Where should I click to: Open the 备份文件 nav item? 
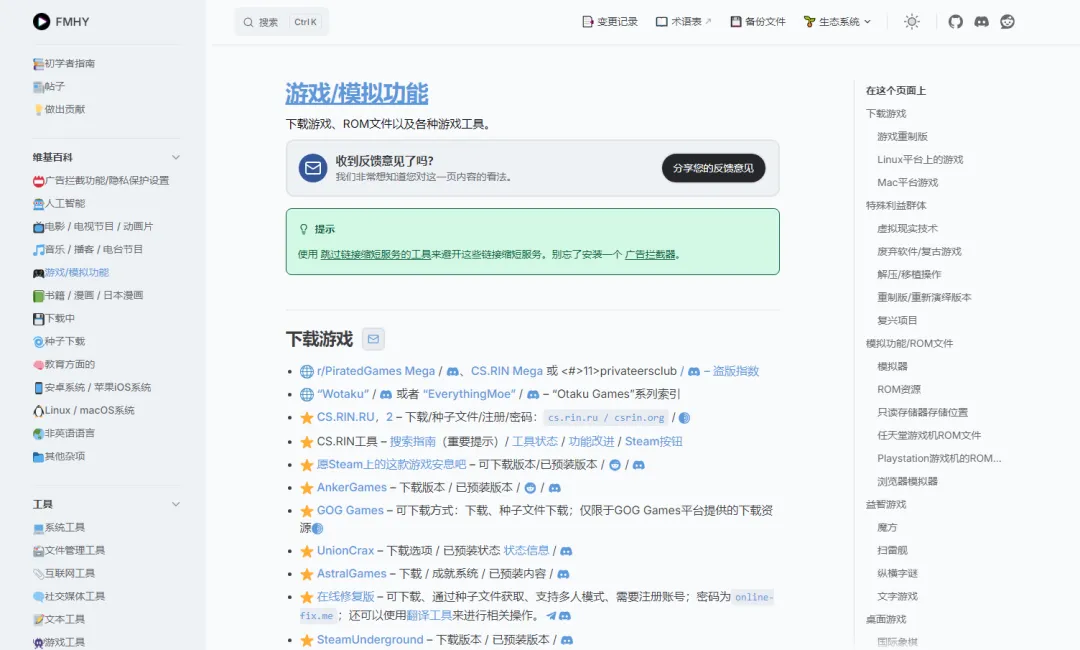click(x=758, y=21)
